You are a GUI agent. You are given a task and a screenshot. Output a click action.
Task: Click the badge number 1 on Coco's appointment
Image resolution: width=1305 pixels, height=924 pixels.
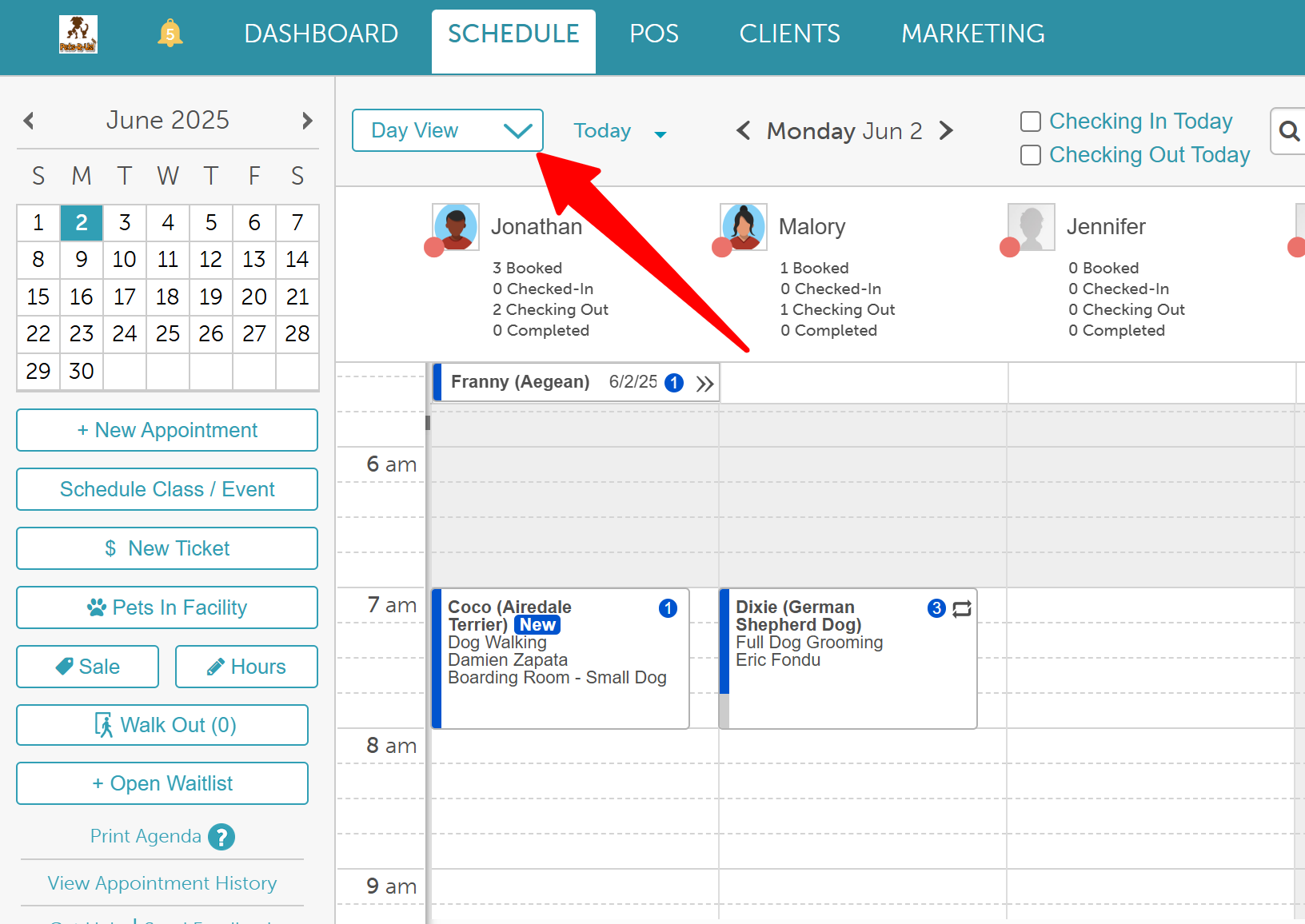coord(668,608)
